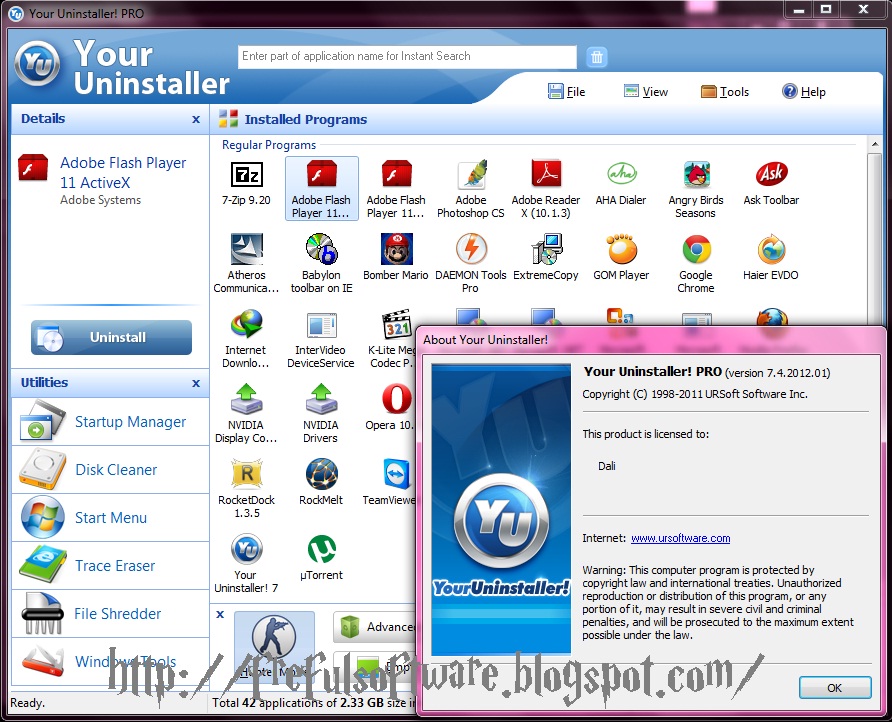This screenshot has height=722, width=892.
Task: Click the scrollbar up arrow
Action: point(875,145)
